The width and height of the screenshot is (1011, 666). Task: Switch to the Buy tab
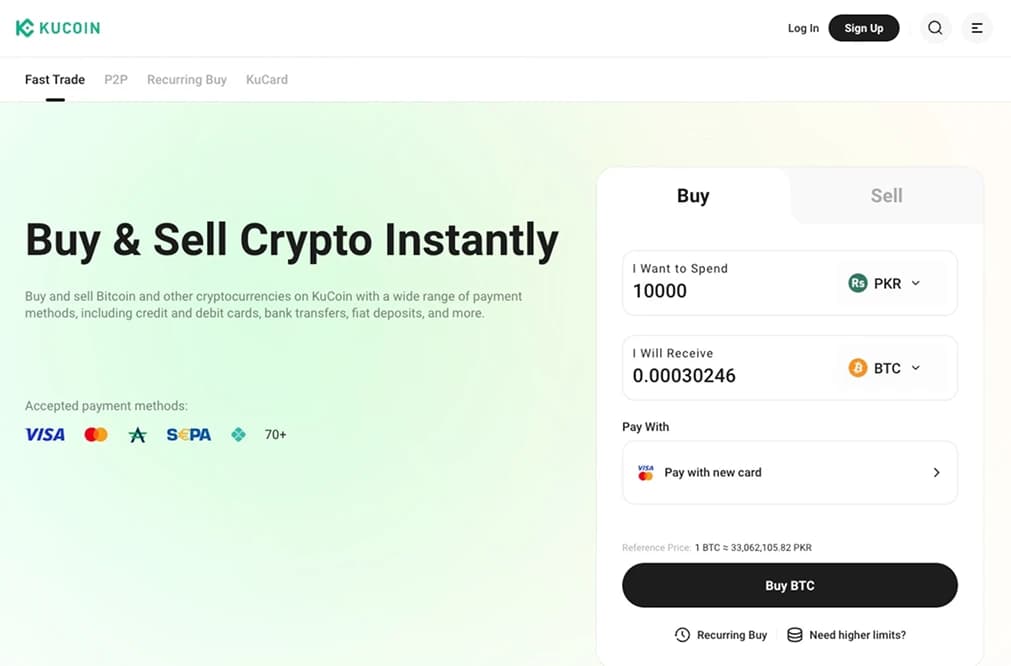(692, 196)
